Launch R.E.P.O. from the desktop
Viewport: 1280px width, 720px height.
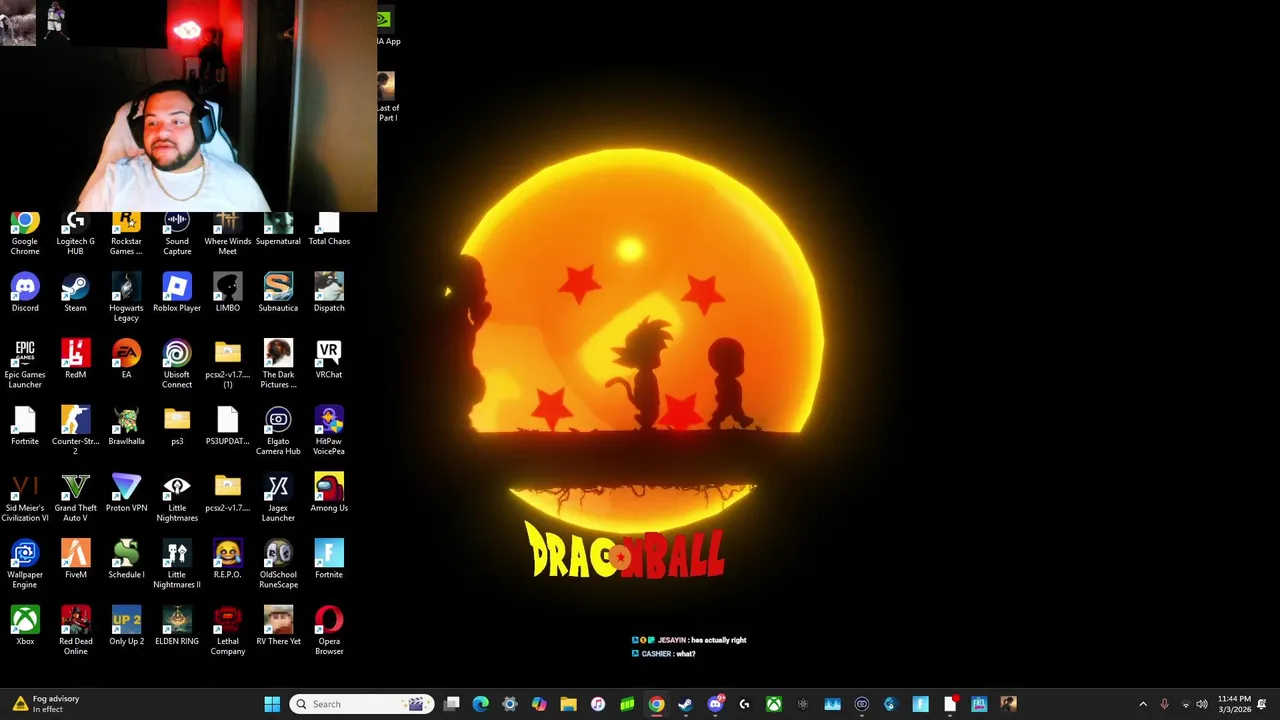coord(228,560)
